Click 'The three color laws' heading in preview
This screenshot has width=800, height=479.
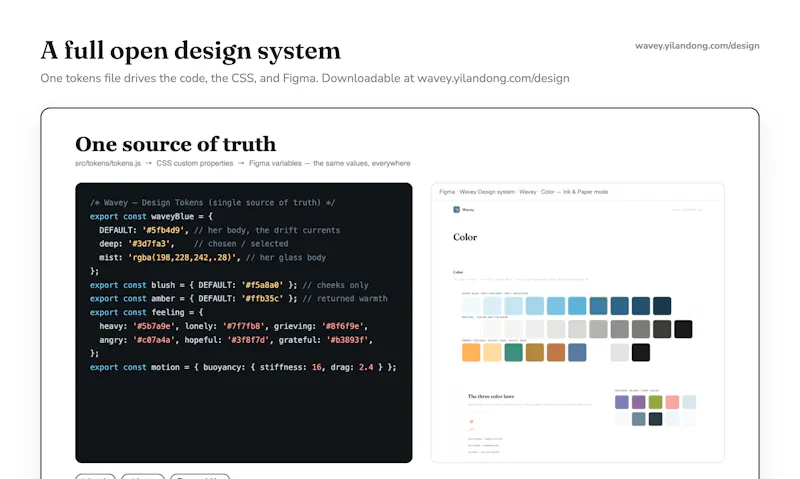[x=491, y=396]
